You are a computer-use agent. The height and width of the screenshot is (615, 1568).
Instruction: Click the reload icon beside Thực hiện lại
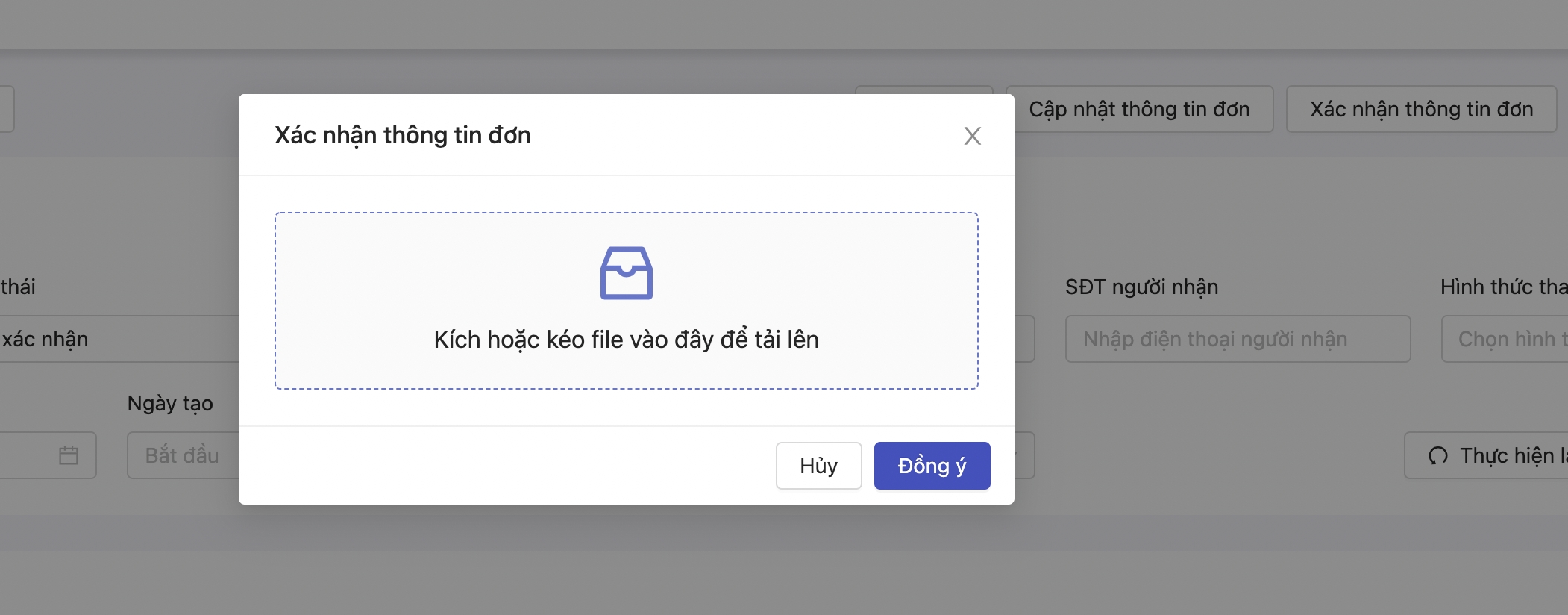[1437, 455]
